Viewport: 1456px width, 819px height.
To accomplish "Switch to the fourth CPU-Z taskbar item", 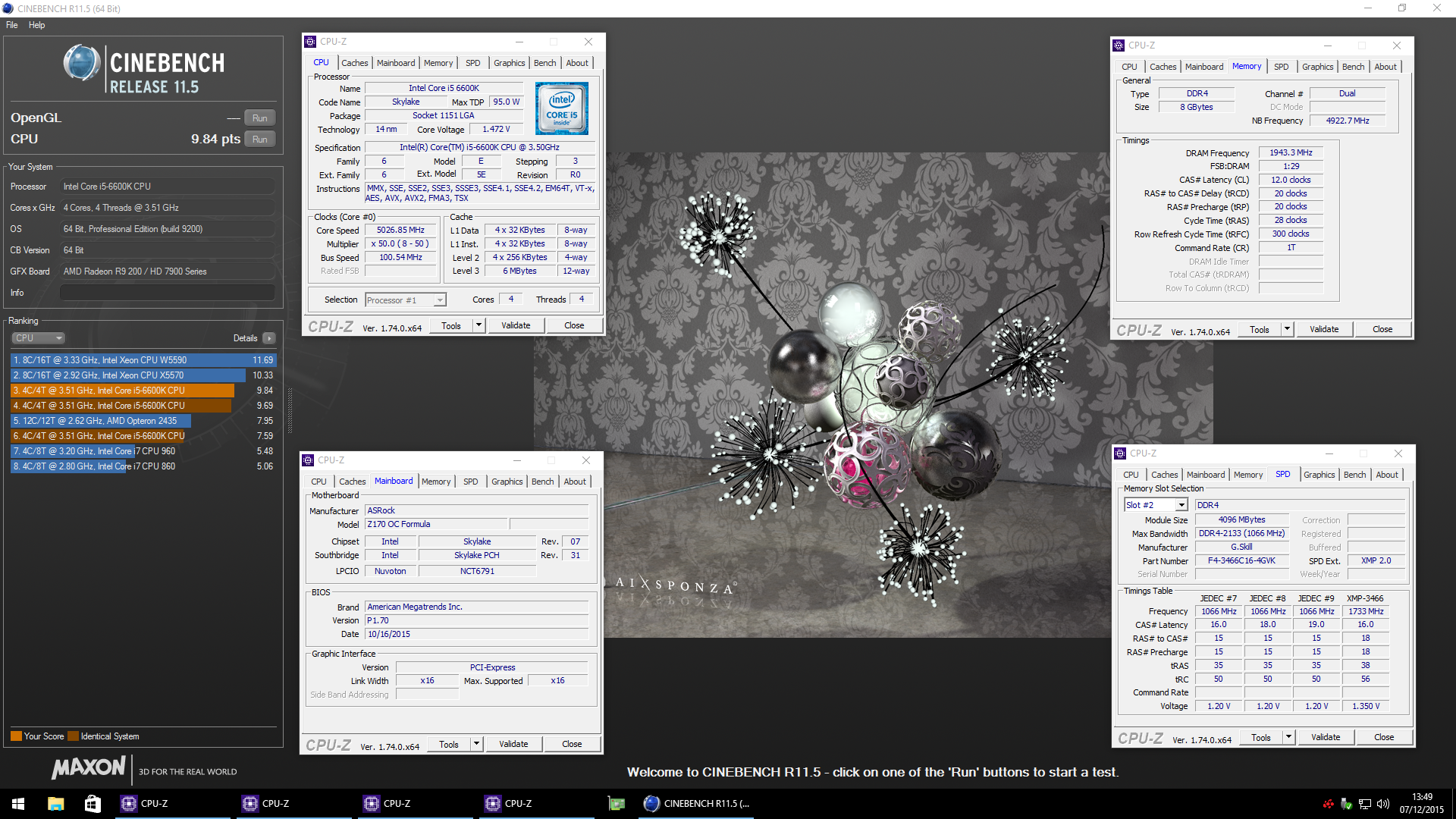I will (537, 804).
